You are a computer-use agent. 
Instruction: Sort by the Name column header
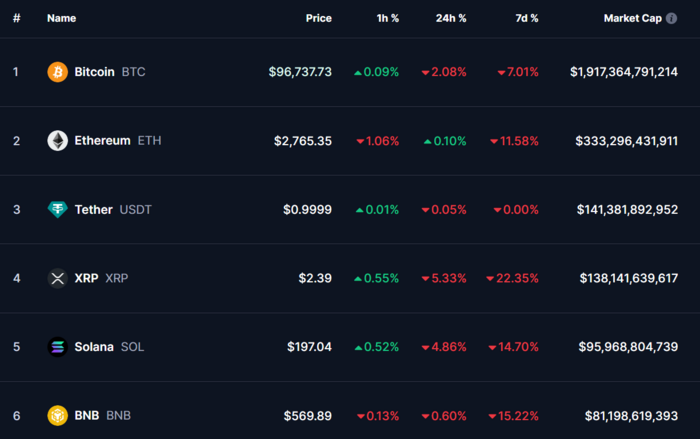coord(61,18)
